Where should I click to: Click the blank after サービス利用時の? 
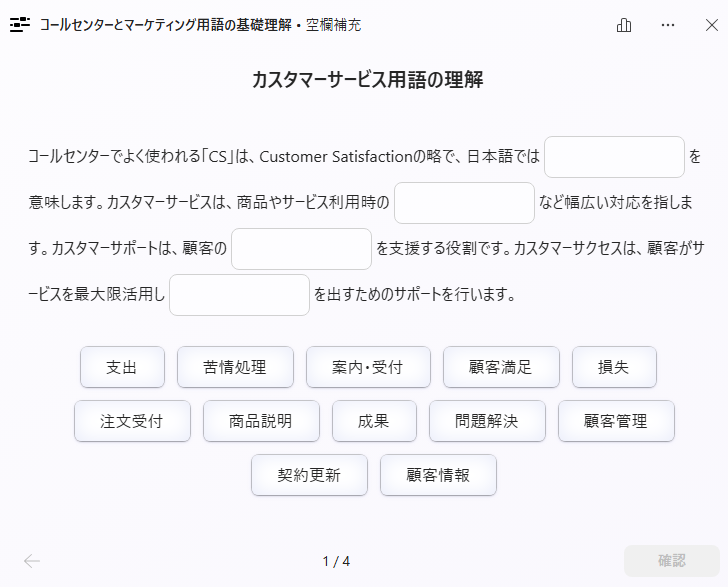coord(464,203)
